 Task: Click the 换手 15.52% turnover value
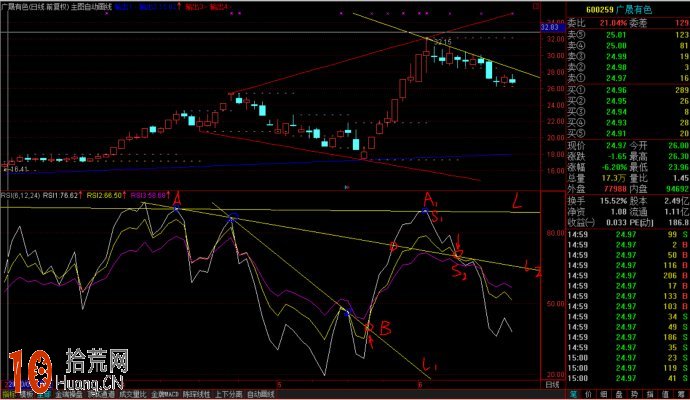614,201
